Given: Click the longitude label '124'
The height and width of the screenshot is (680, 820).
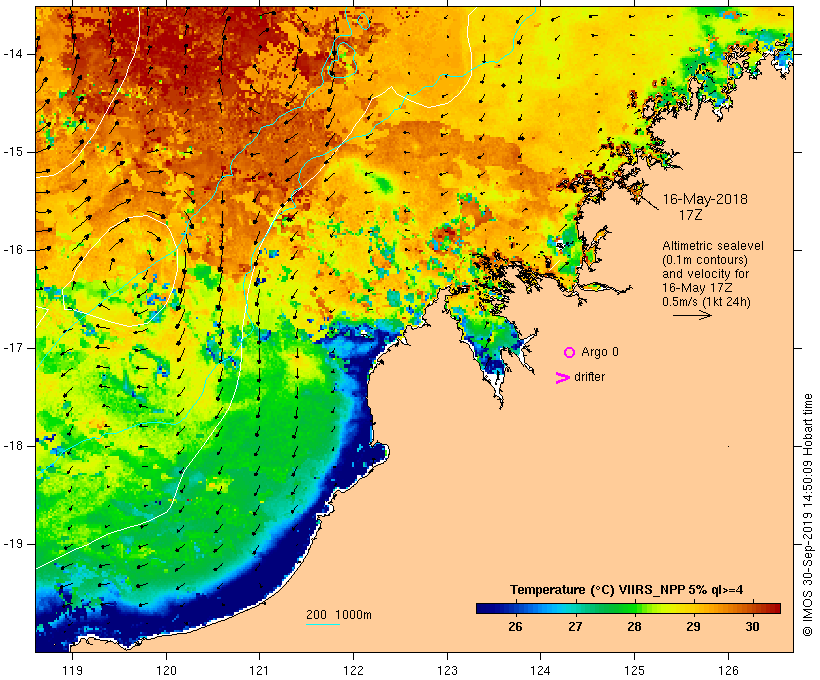Looking at the screenshot, I should tap(540, 671).
